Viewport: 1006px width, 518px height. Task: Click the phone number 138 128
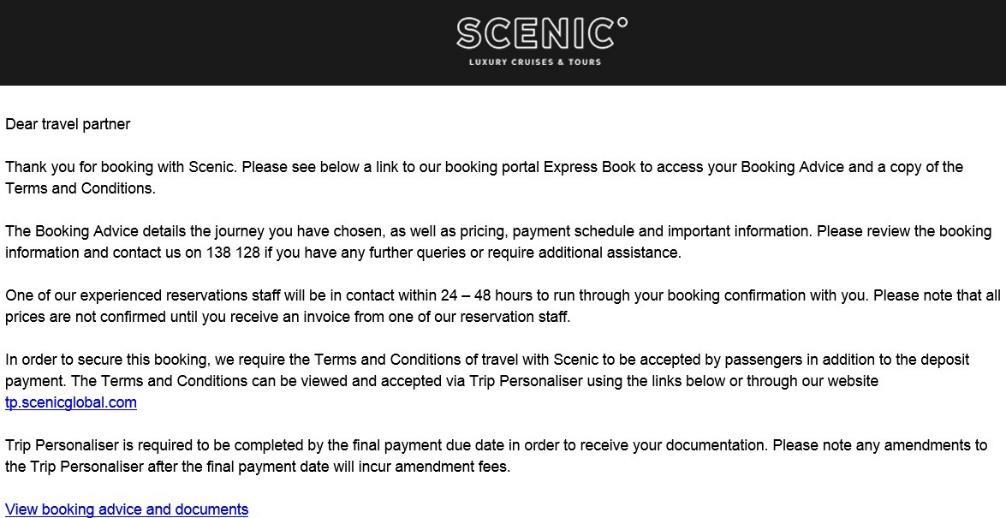pyautogui.click(x=233, y=252)
